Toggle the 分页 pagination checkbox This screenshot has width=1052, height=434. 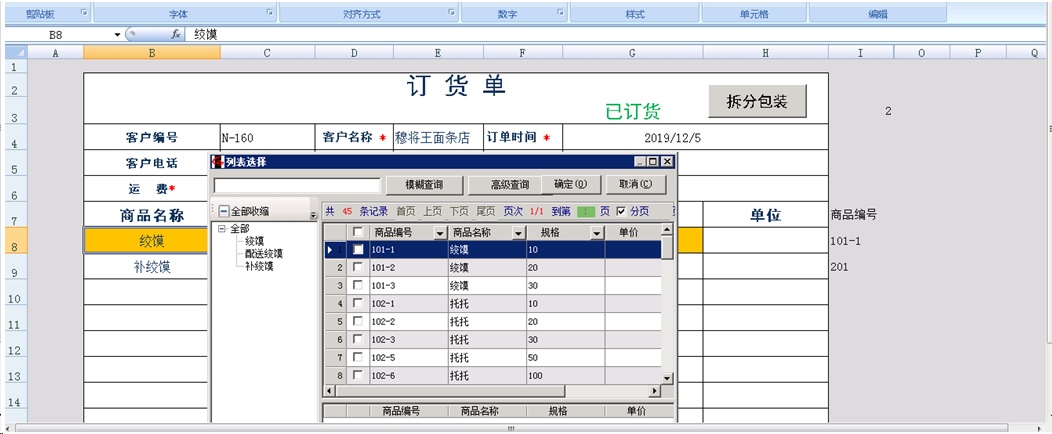pyautogui.click(x=621, y=211)
